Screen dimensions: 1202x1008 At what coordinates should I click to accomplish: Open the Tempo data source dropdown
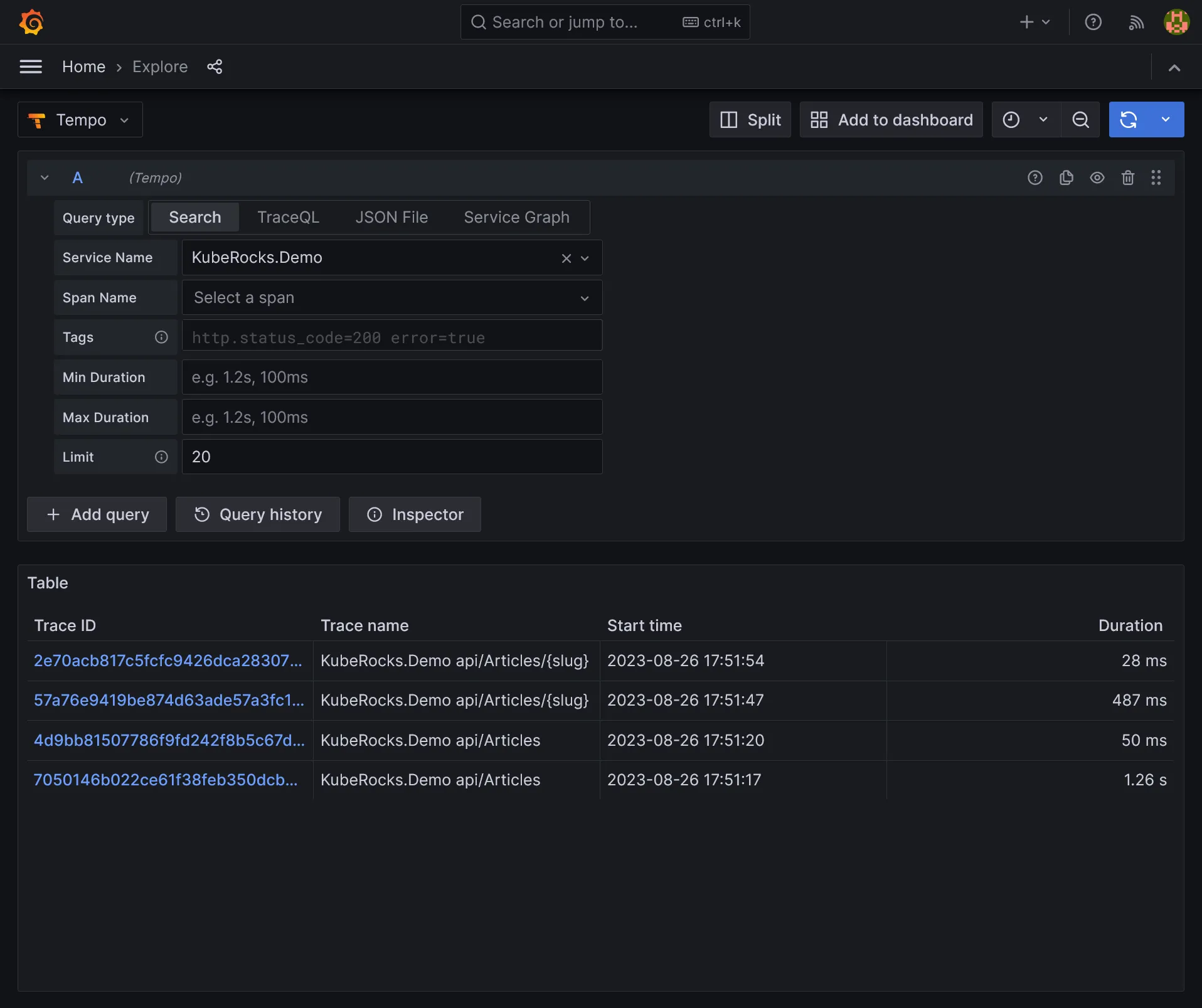click(x=80, y=120)
